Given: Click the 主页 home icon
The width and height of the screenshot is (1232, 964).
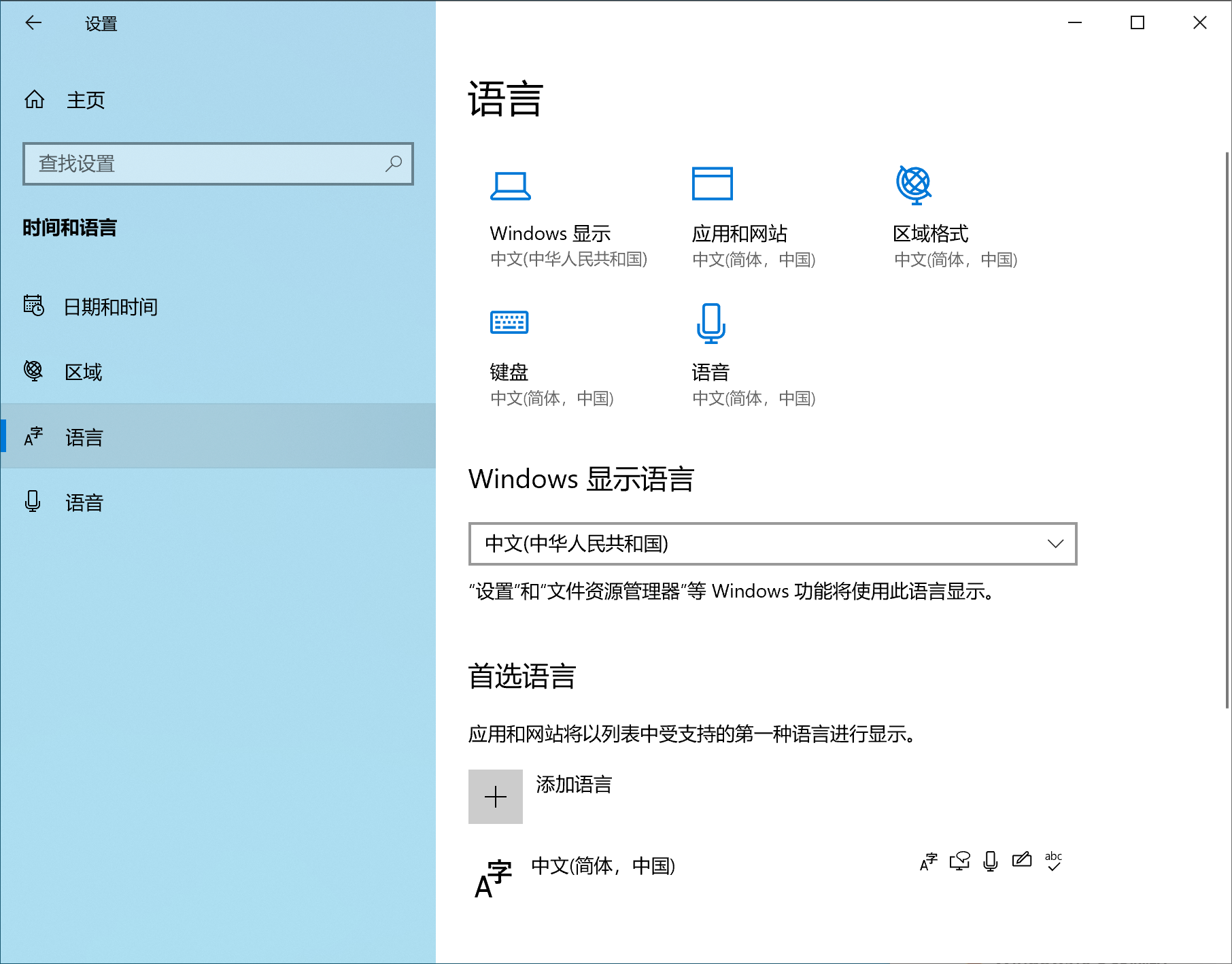Looking at the screenshot, I should 35,100.
